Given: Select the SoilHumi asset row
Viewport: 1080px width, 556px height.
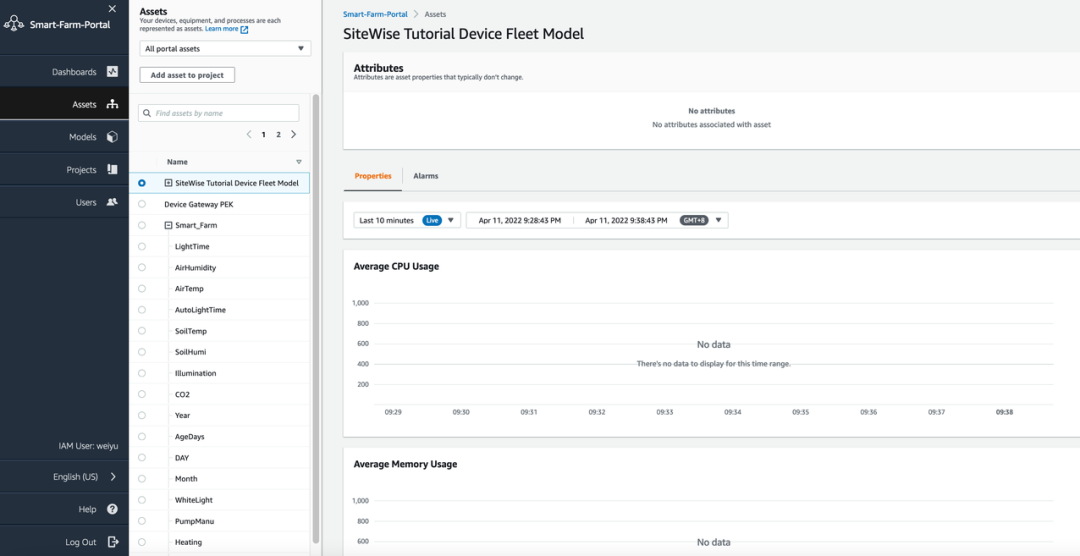Looking at the screenshot, I should click(220, 352).
